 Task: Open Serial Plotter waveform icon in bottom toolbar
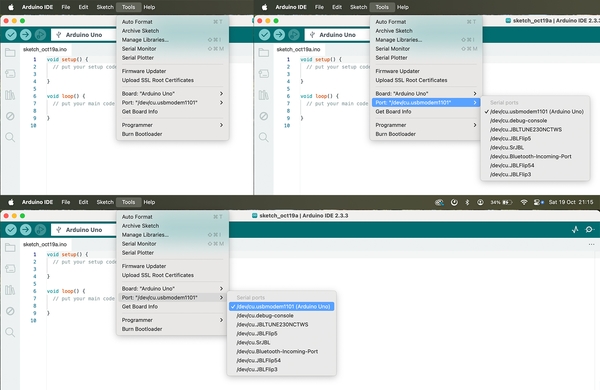pyautogui.click(x=575, y=230)
